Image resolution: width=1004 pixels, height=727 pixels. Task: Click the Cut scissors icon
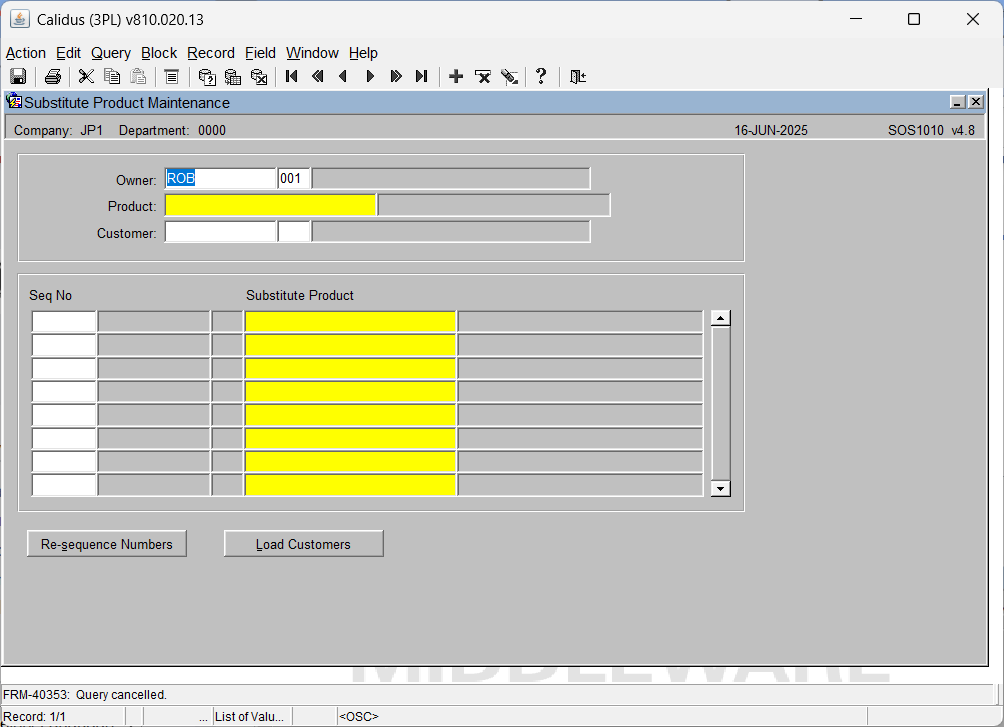tap(86, 77)
